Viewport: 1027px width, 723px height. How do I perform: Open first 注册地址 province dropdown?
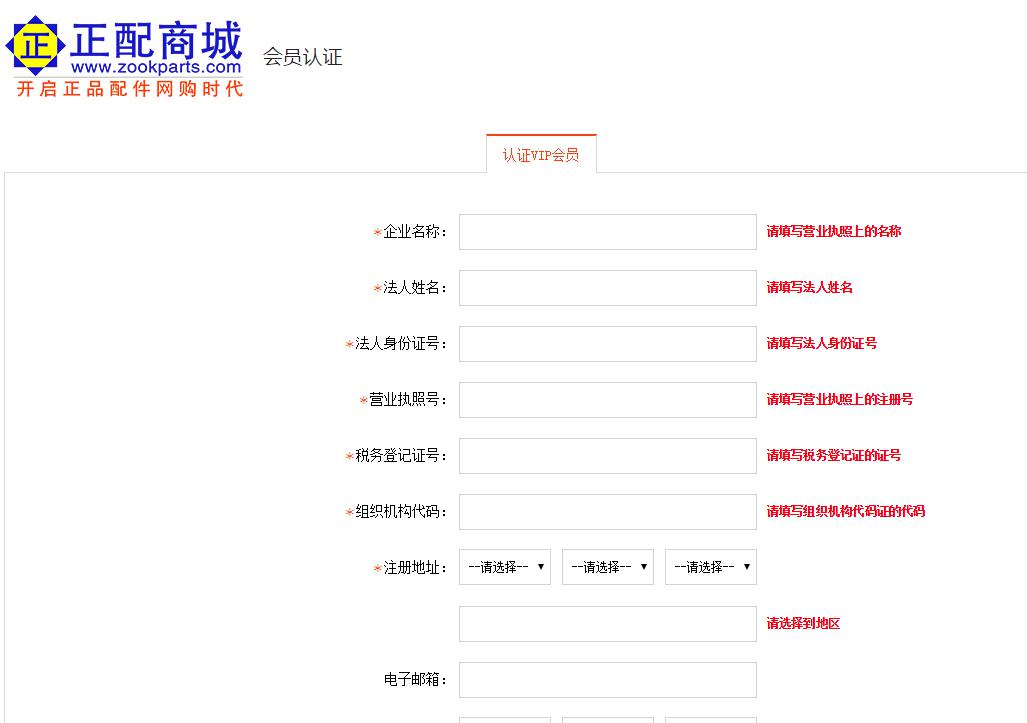[x=505, y=567]
